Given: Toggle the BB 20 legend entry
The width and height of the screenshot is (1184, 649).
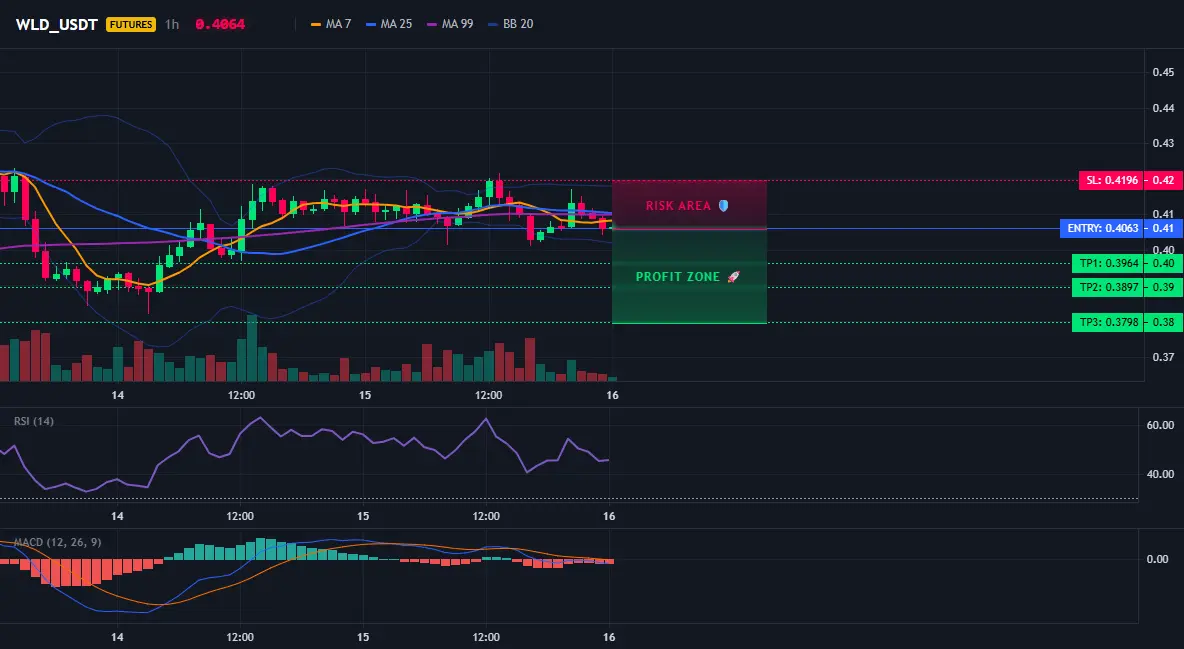Looking at the screenshot, I should tap(510, 24).
